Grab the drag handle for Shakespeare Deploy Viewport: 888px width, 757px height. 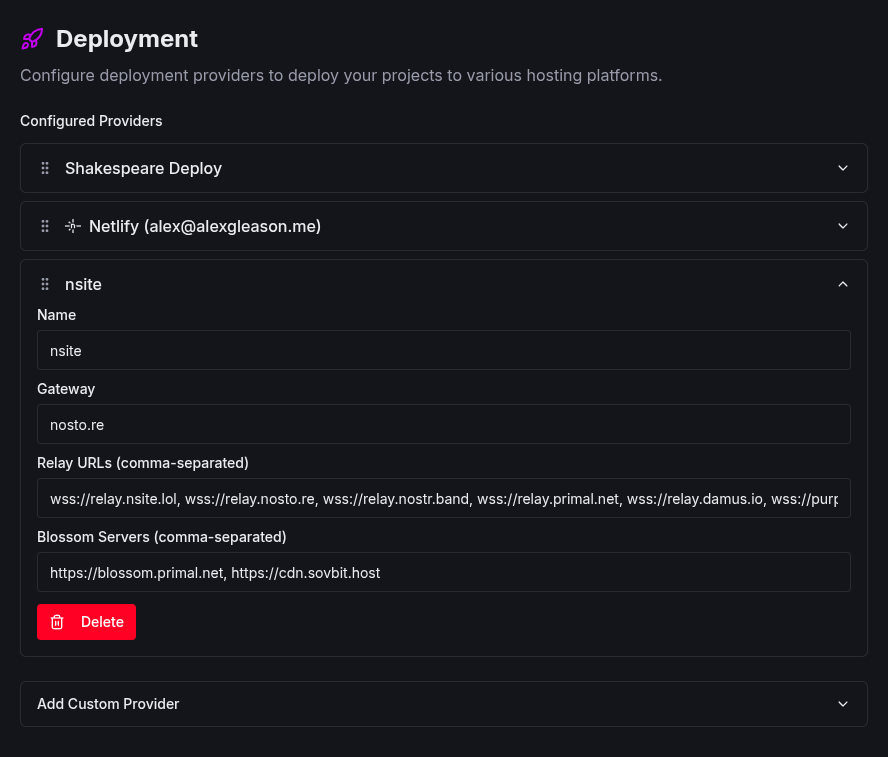click(45, 168)
